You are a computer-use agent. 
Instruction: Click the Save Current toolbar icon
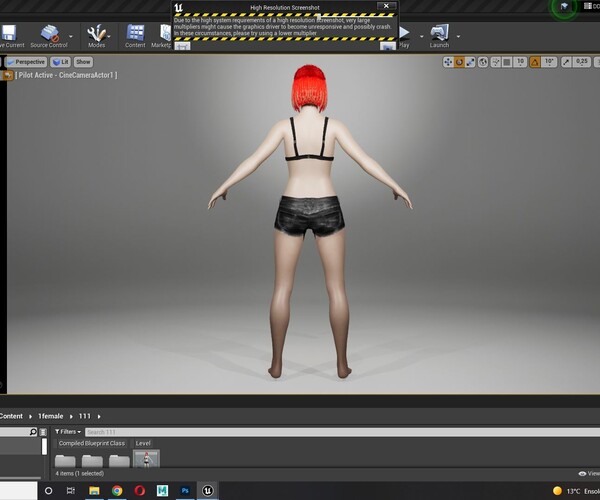(9, 36)
